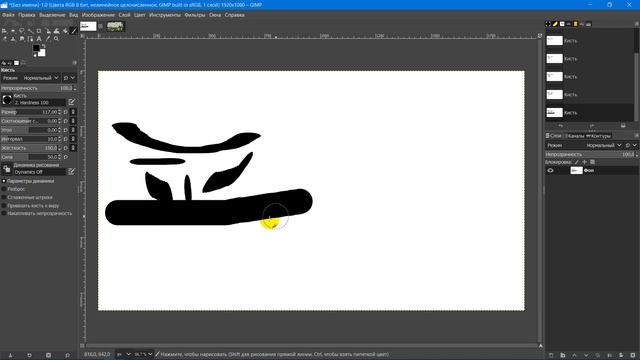Viewport: 640px width, 360px height.
Task: Reset tool options icon at bottom
Action: pyautogui.click(x=67, y=355)
